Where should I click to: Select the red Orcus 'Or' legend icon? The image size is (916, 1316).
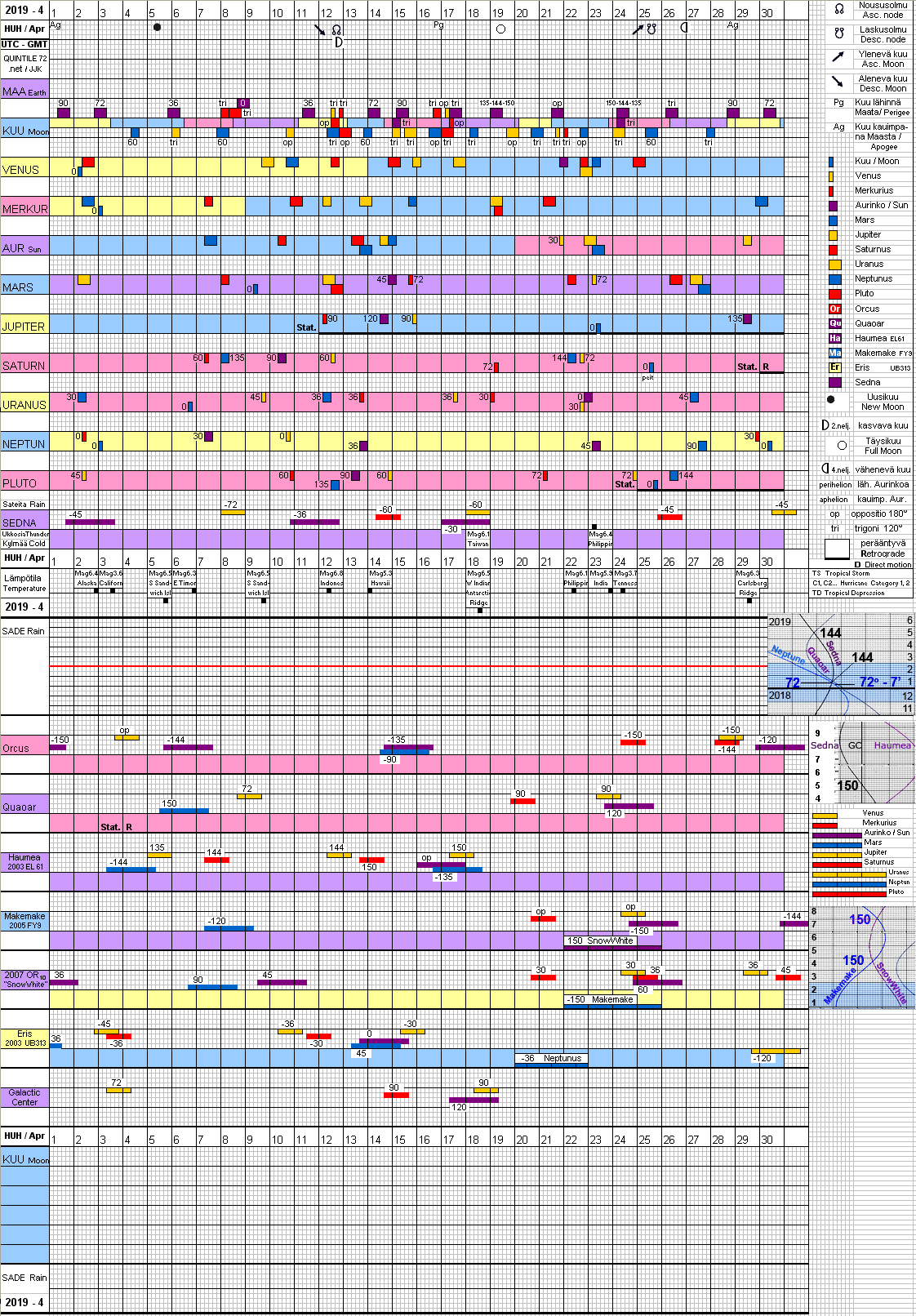click(834, 309)
